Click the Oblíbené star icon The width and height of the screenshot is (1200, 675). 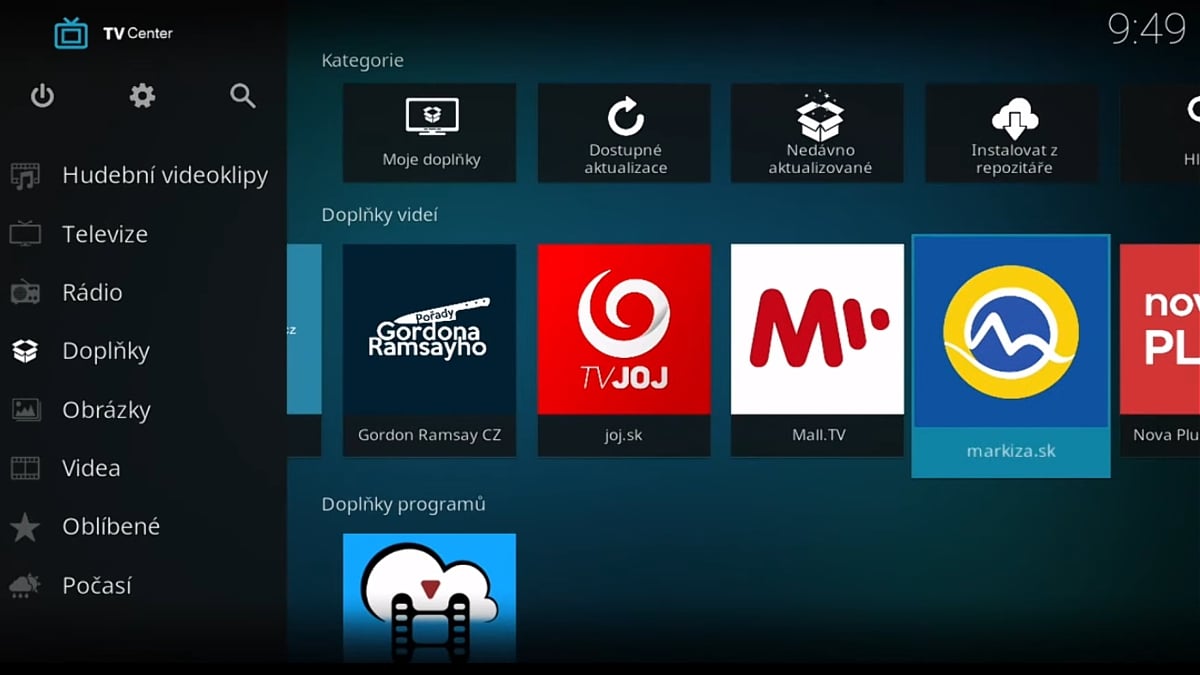pyautogui.click(x=25, y=527)
